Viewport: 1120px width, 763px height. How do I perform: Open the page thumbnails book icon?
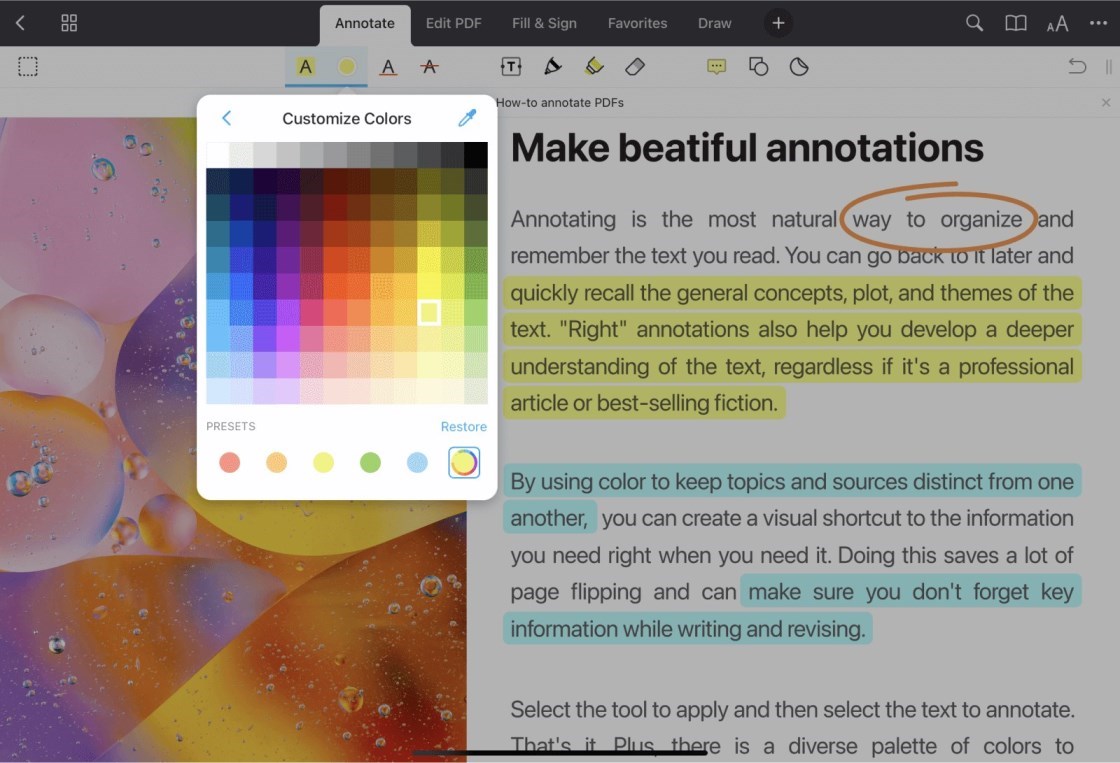click(x=1015, y=23)
